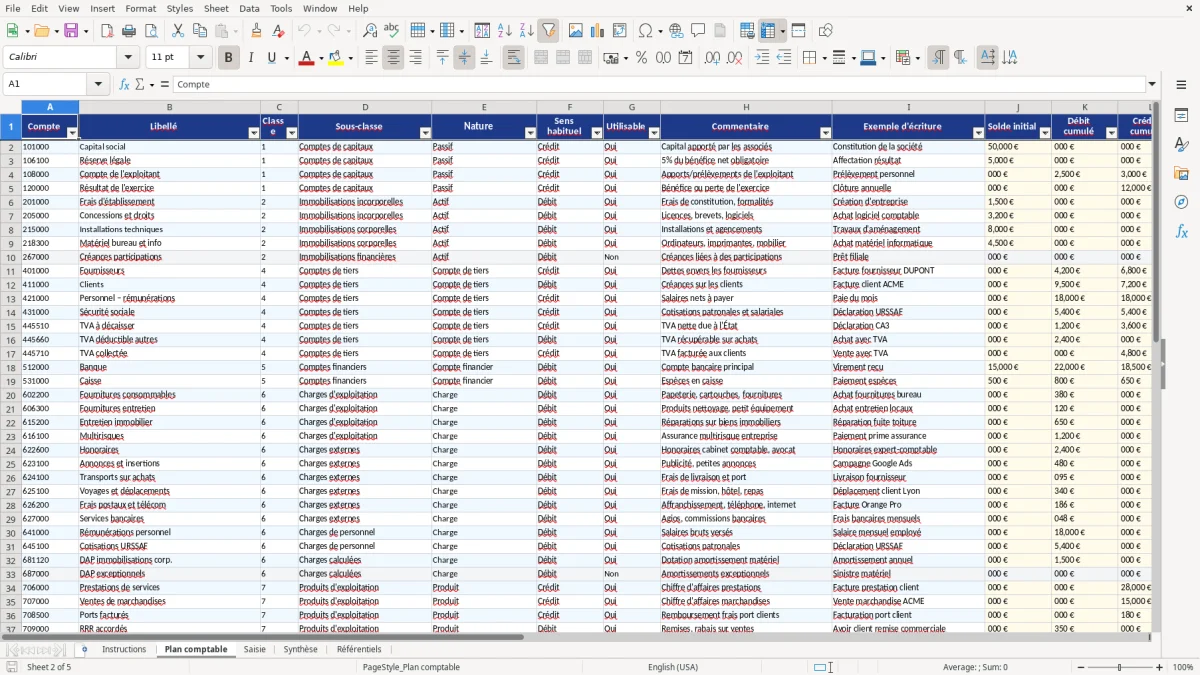The height and width of the screenshot is (675, 1200).
Task: Toggle Underline formatting
Action: [x=272, y=58]
